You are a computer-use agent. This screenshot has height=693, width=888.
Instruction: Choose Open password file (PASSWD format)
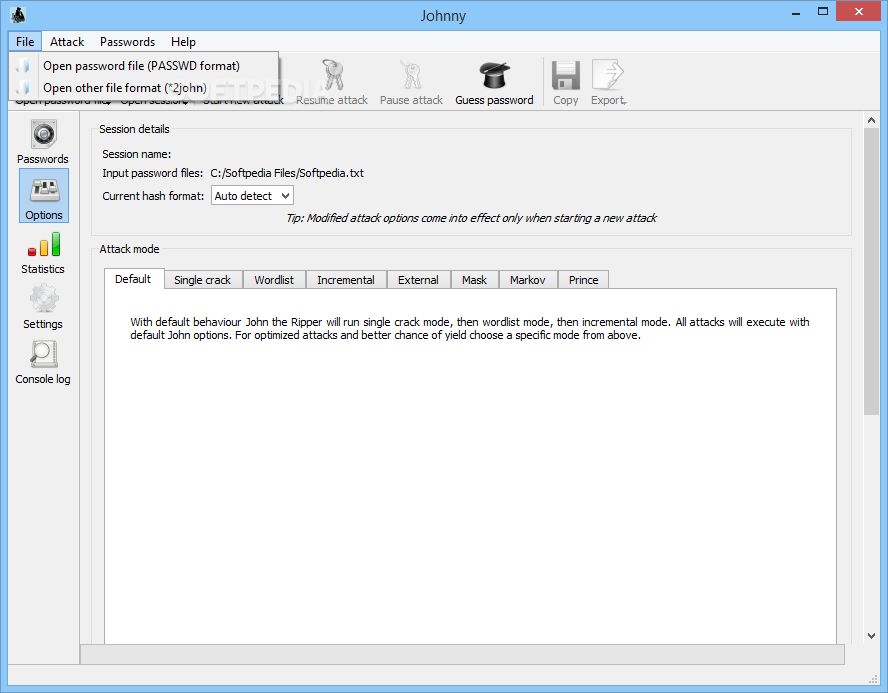[144, 66]
